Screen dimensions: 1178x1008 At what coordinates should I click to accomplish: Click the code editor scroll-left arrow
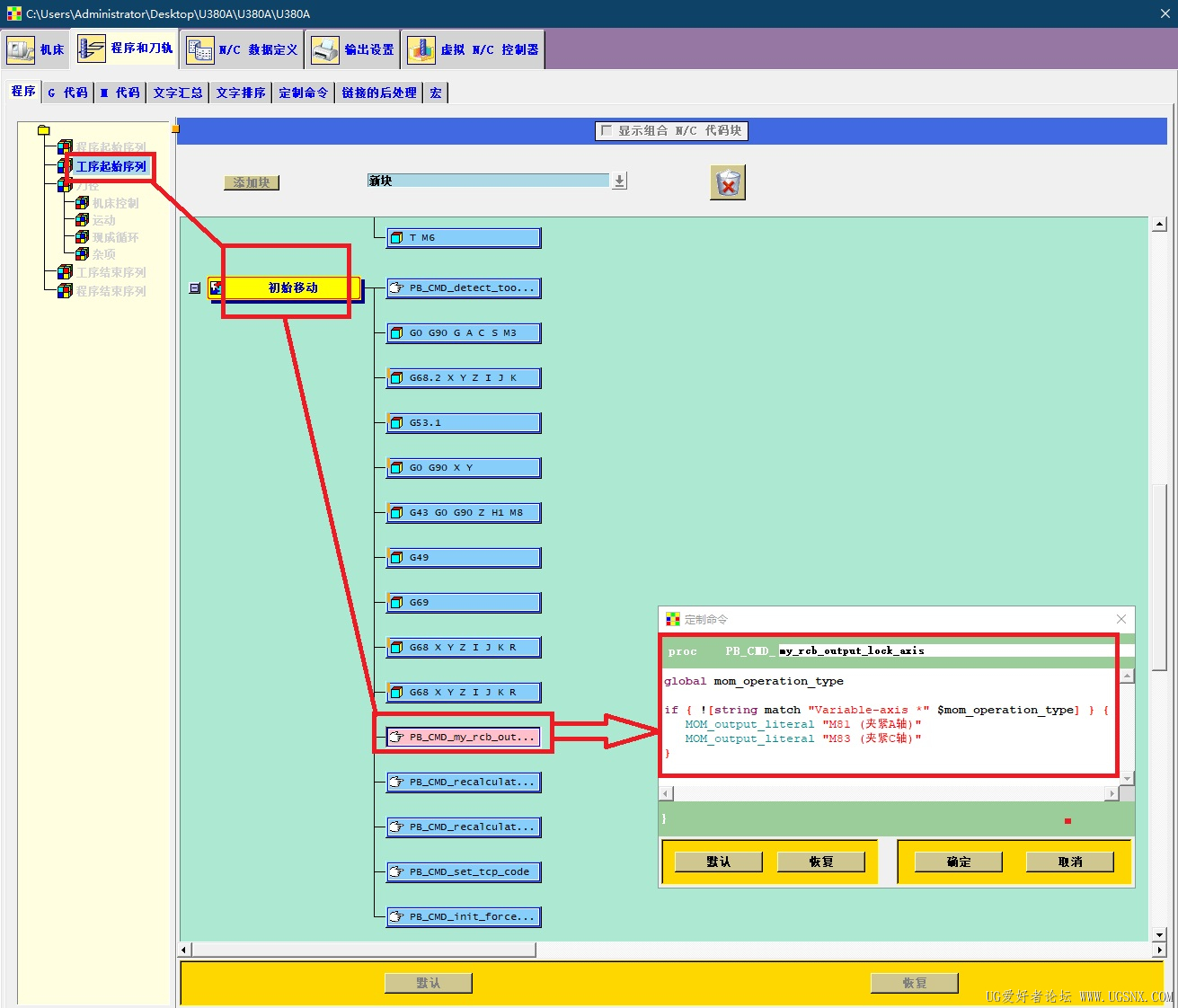666,793
